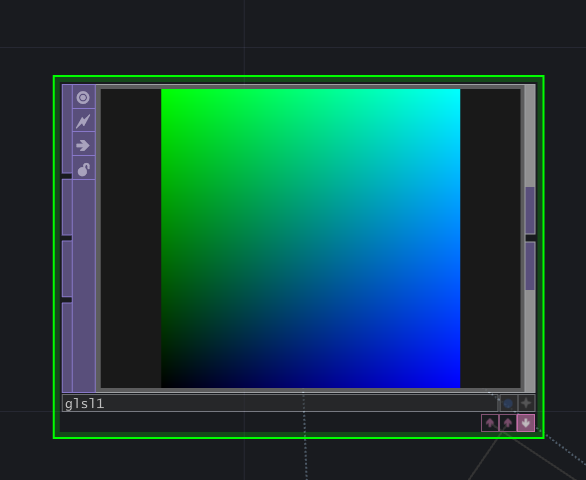The height and width of the screenshot is (480, 586).
Task: Click the lower output connector on glsl1
Action: pyautogui.click(x=530, y=266)
